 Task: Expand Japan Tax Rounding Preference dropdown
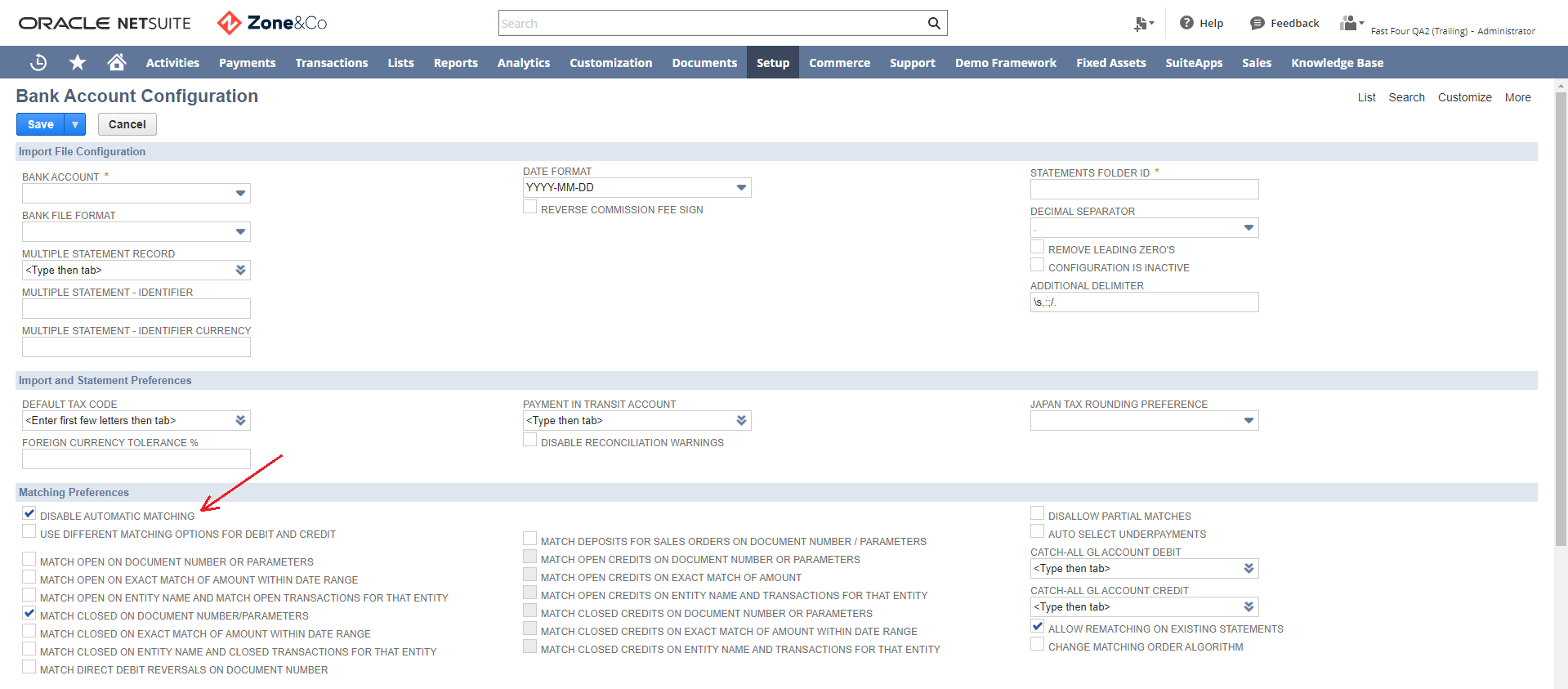click(1249, 421)
